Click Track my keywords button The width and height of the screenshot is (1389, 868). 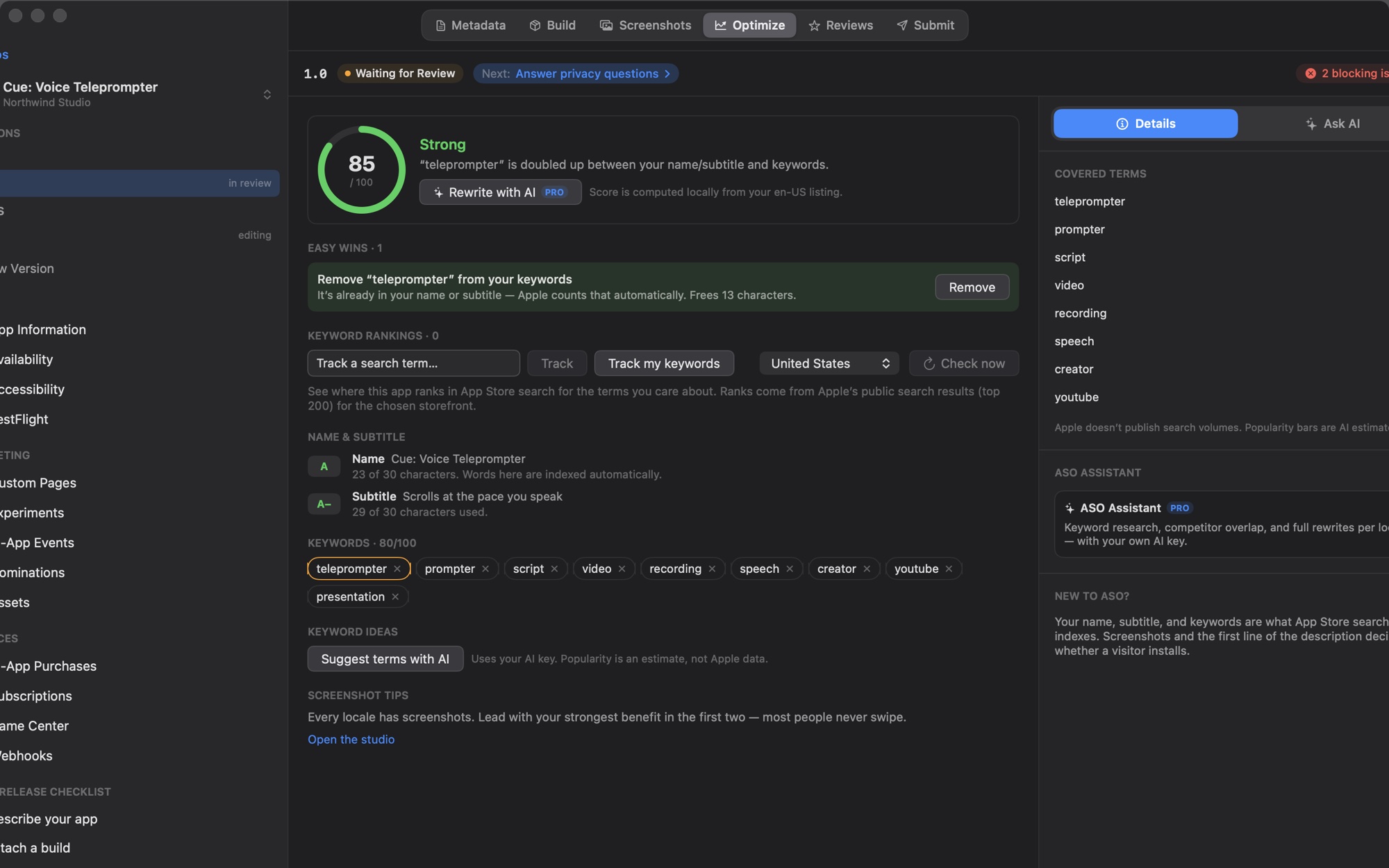(x=664, y=363)
